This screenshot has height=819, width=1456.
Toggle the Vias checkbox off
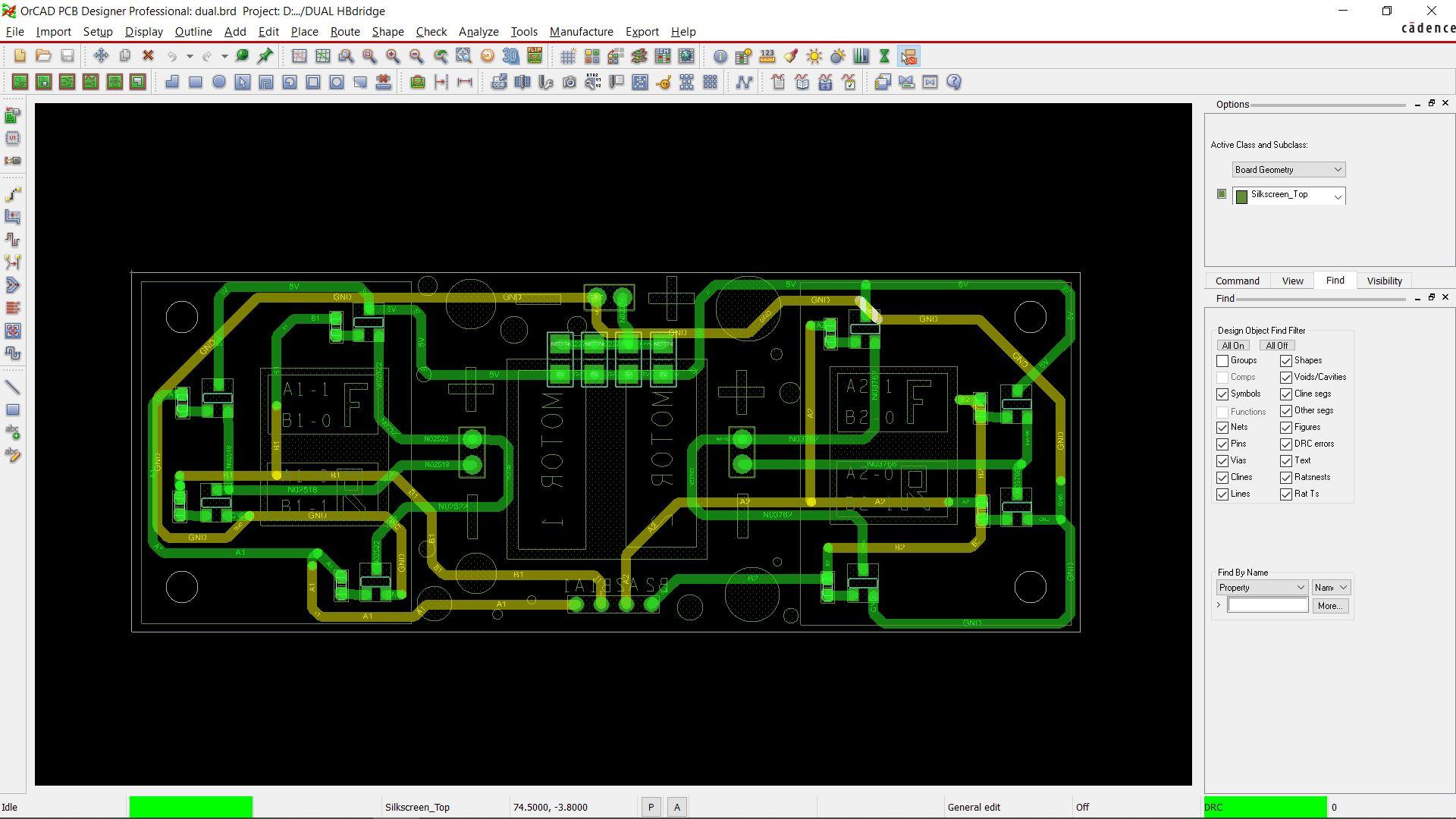1222,461
